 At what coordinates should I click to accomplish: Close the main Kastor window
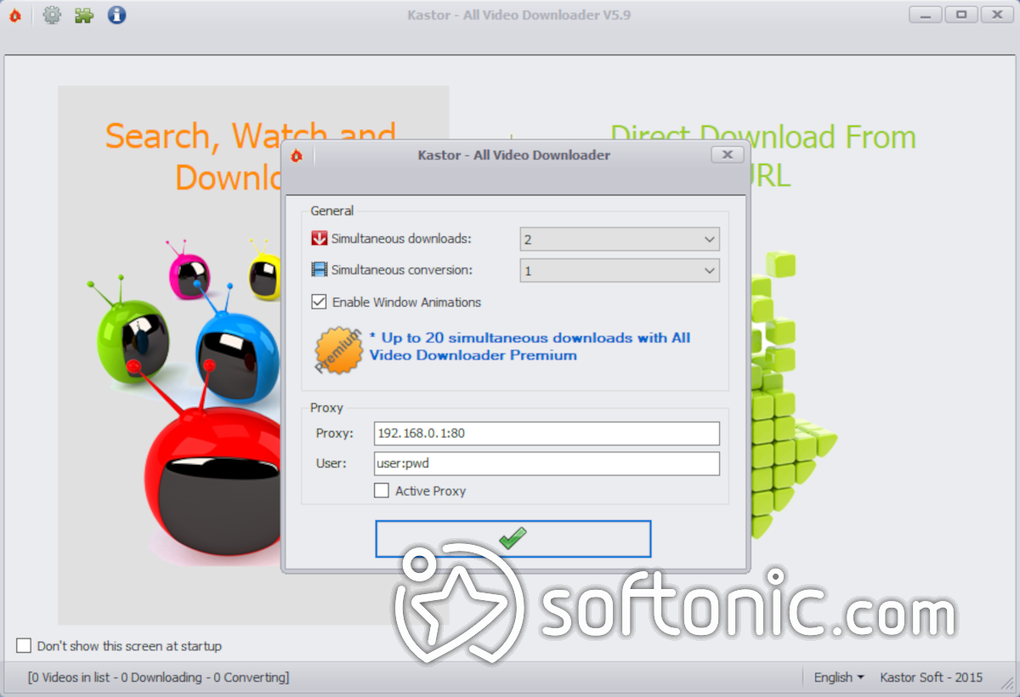[x=997, y=14]
